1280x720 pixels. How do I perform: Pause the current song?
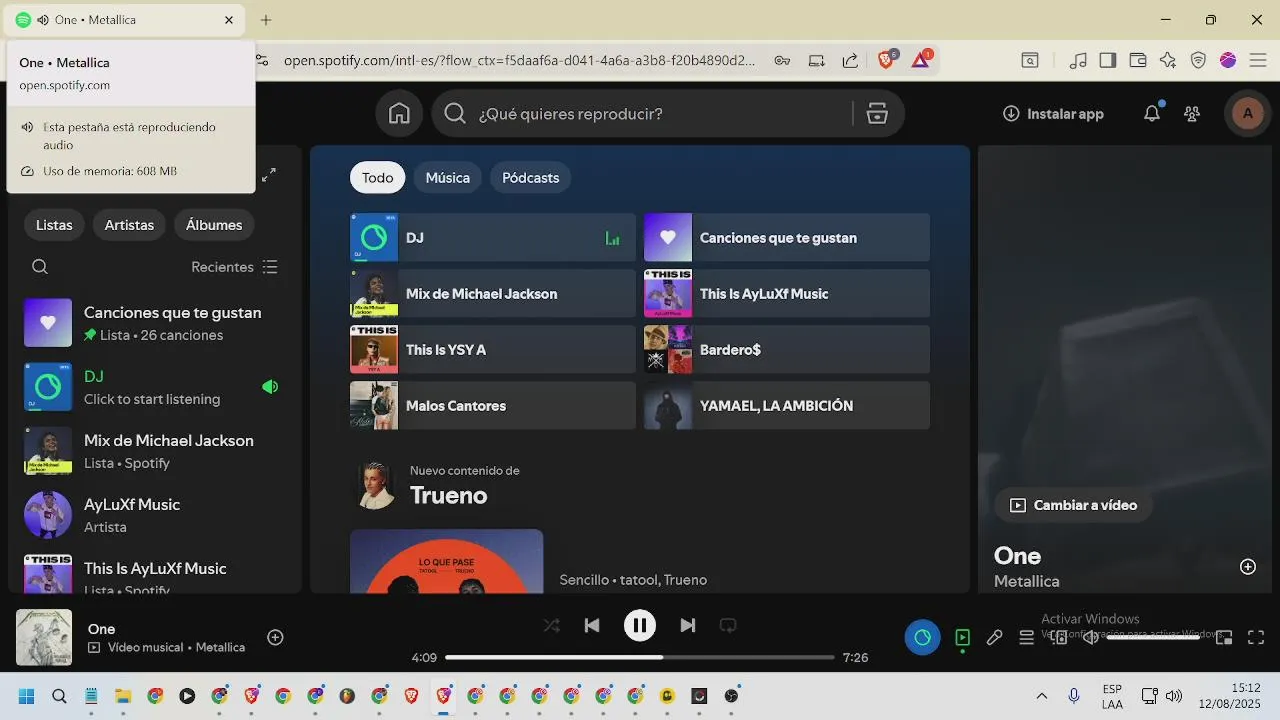(640, 626)
